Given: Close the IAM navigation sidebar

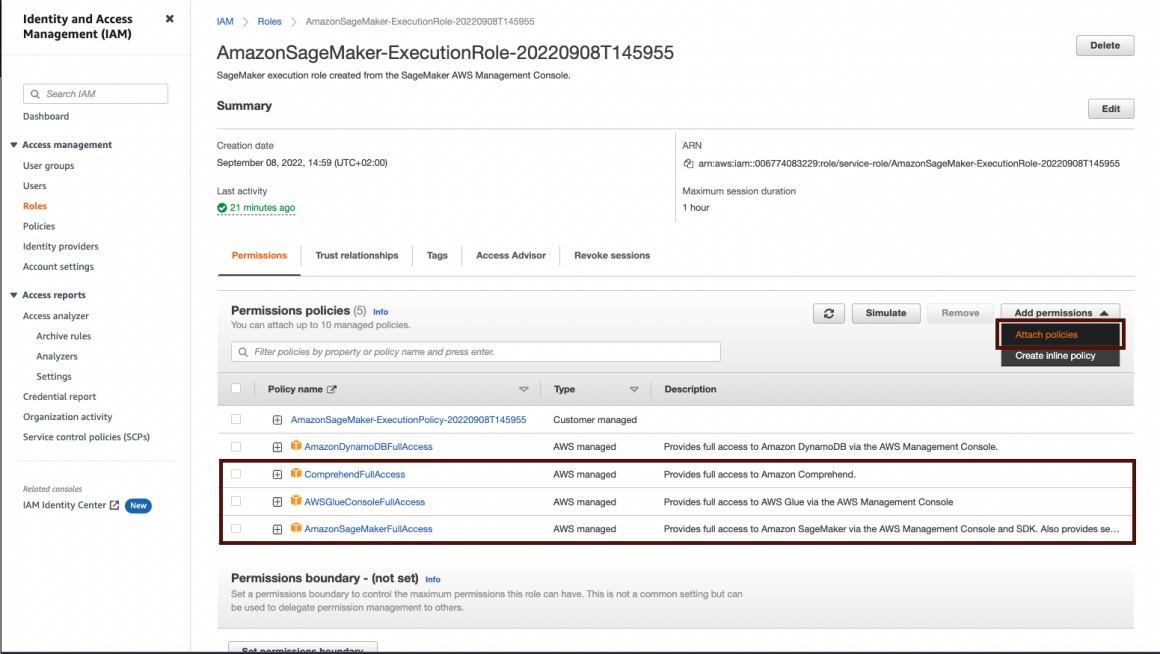Looking at the screenshot, I should point(169,19).
